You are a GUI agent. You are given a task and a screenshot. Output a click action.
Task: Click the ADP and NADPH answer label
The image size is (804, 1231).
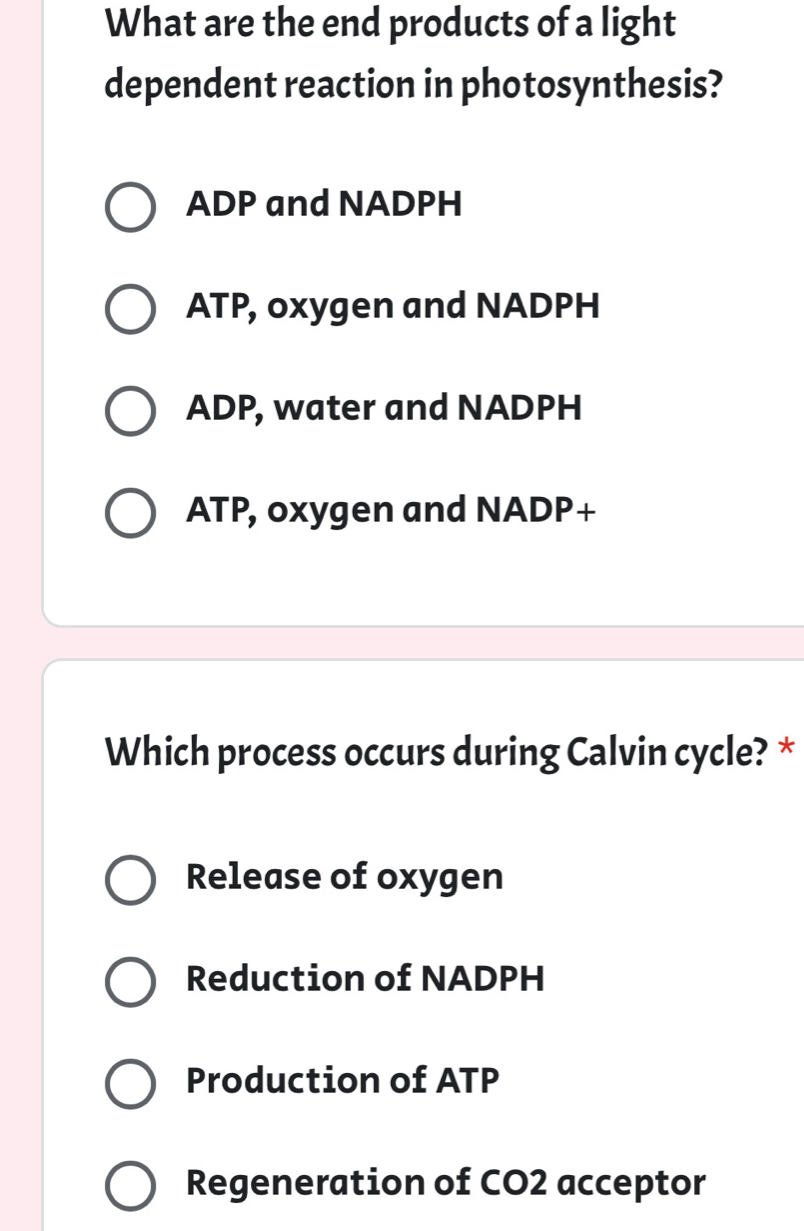point(324,205)
